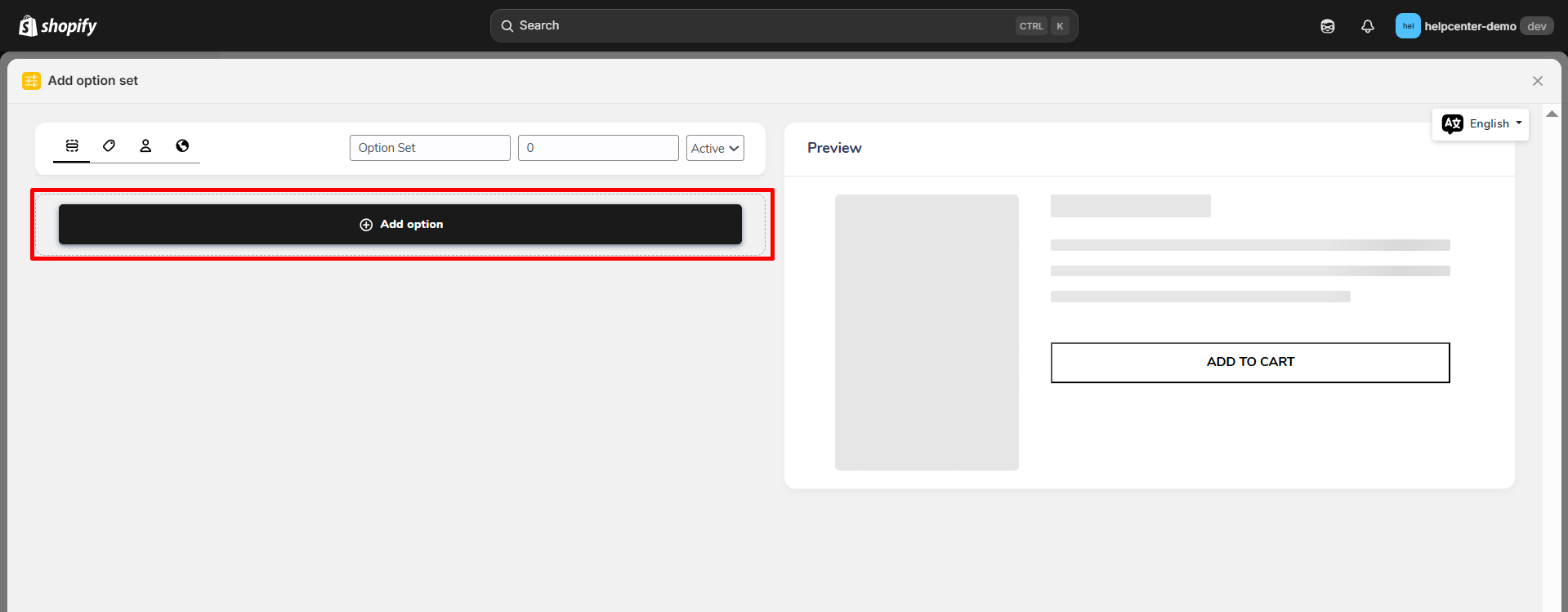Click the Shopify logo
This screenshot has height=612, width=1568.
tap(57, 26)
